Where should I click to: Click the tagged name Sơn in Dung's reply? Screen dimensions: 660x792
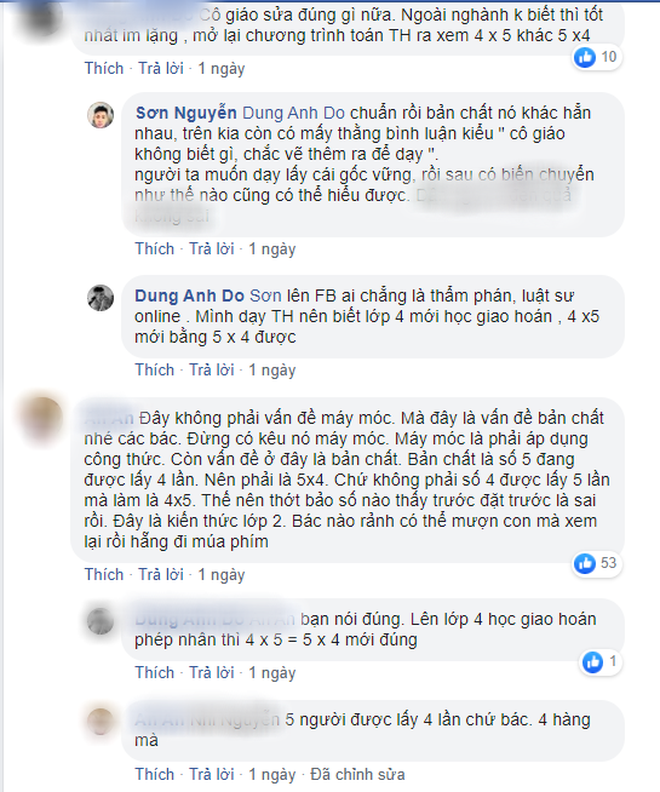(266, 295)
